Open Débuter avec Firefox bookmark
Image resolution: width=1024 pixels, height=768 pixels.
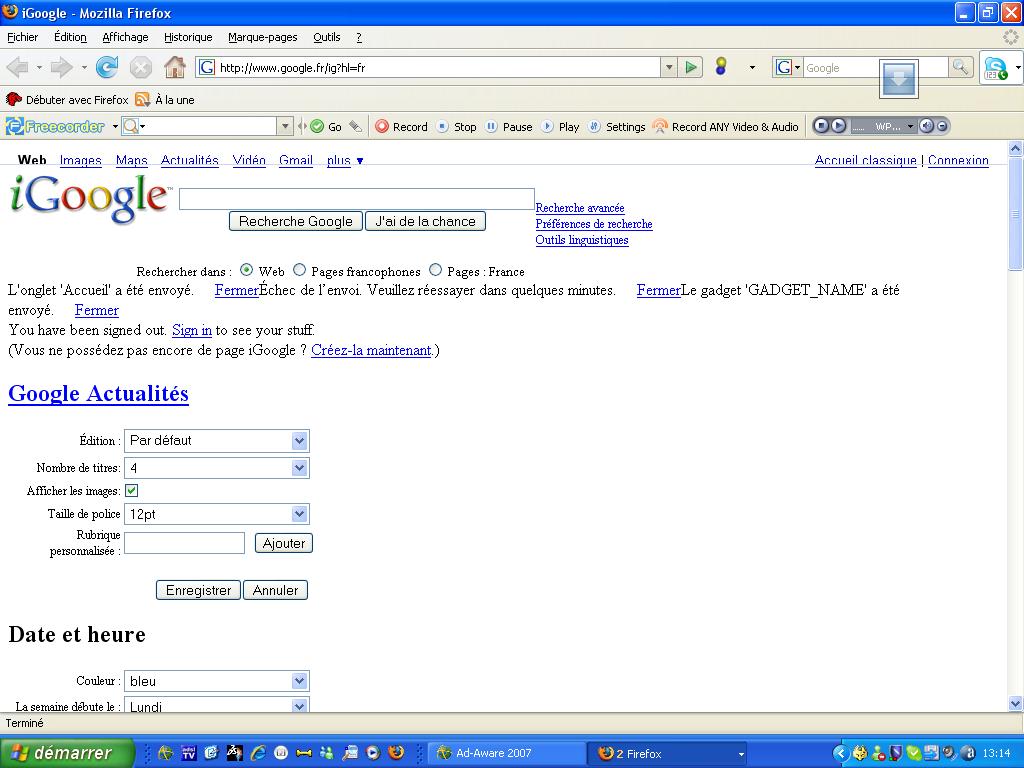tap(67, 100)
